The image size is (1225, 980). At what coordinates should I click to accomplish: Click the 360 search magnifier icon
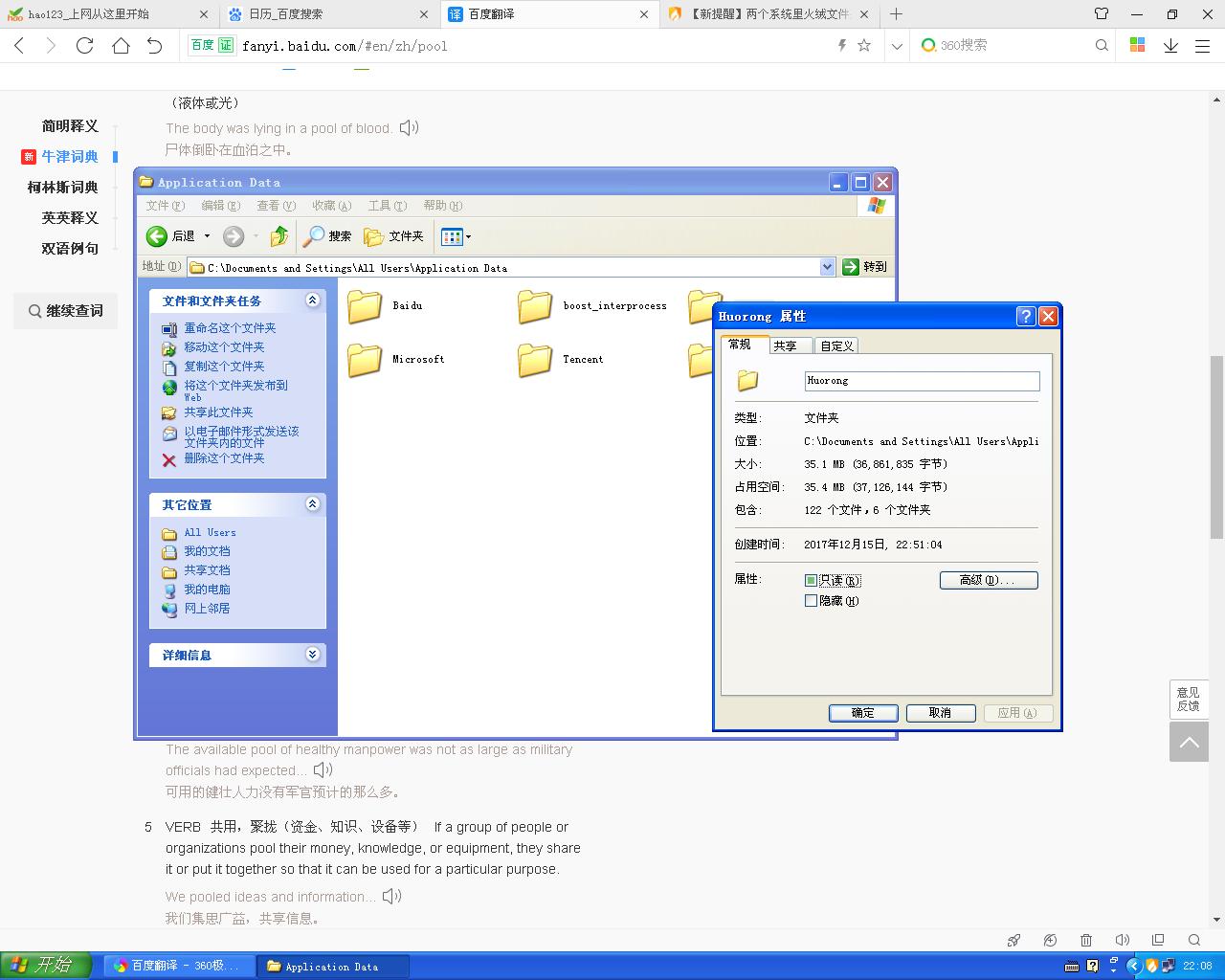1102,45
